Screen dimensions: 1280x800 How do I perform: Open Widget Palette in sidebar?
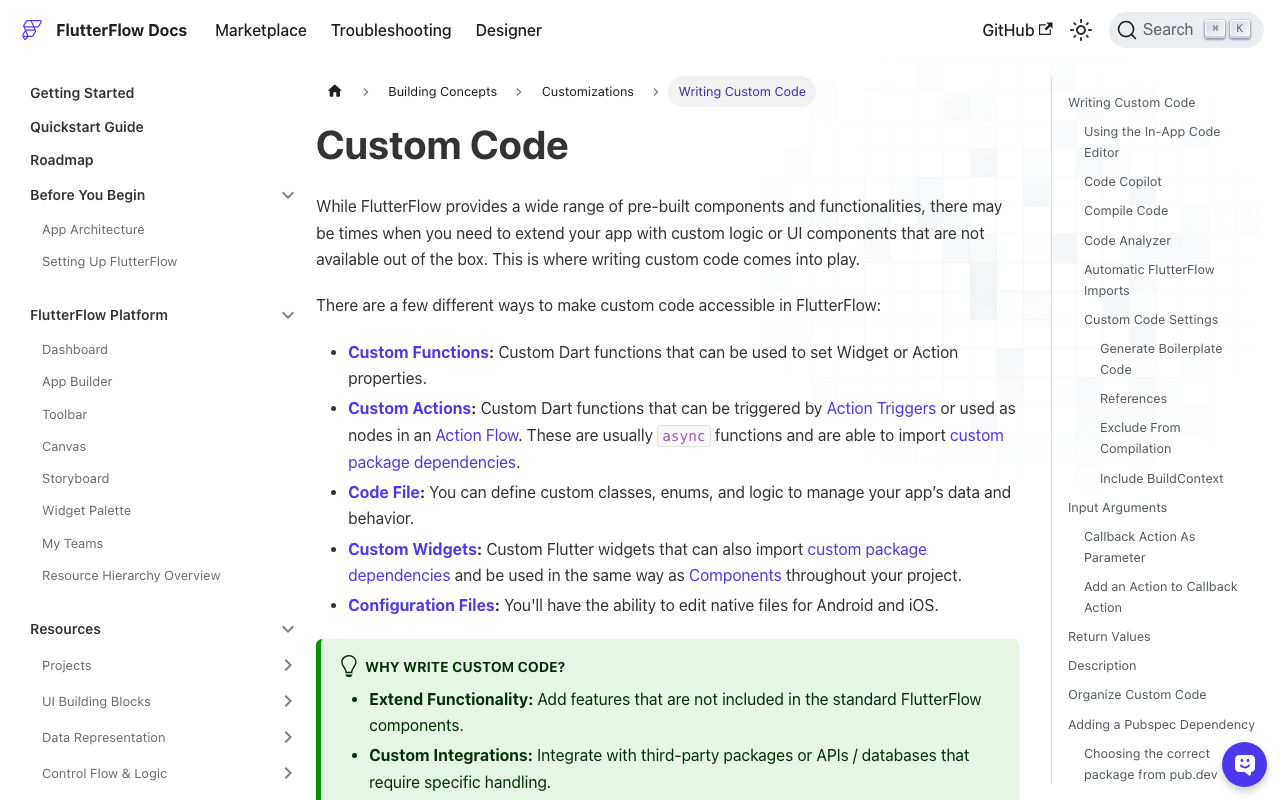(87, 510)
